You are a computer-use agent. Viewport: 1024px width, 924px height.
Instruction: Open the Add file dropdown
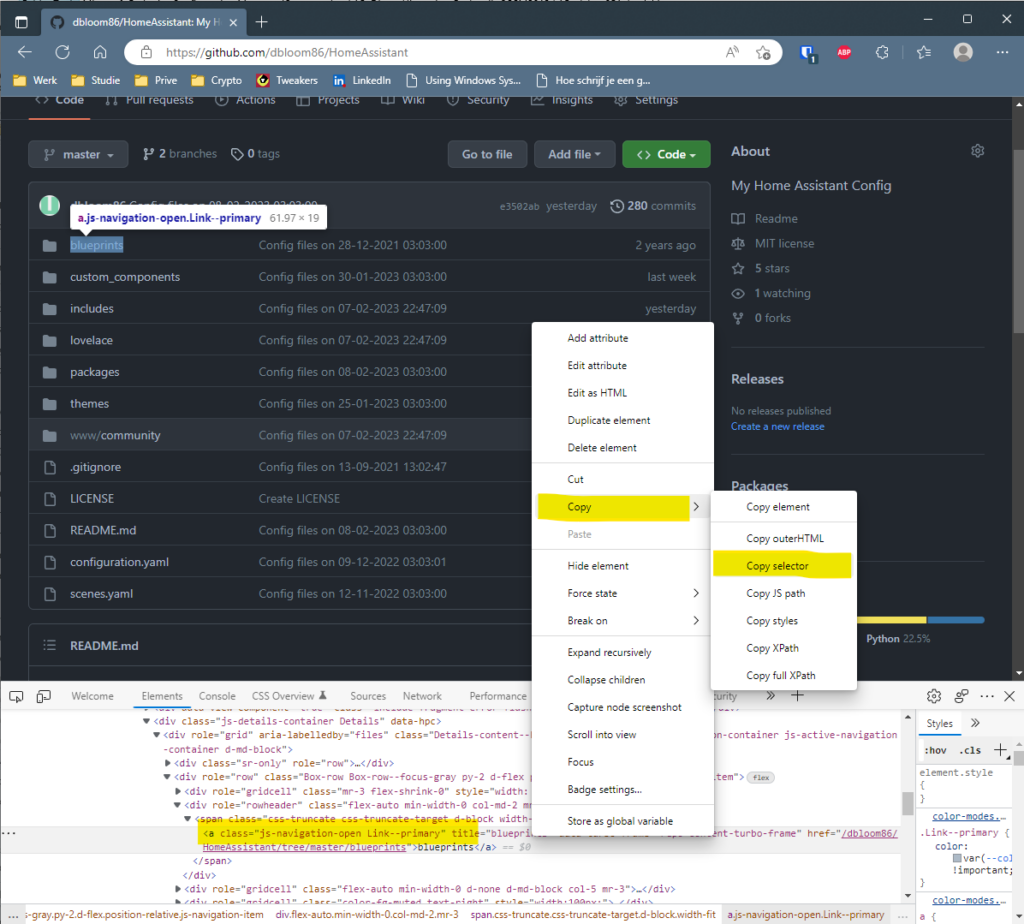(x=575, y=154)
